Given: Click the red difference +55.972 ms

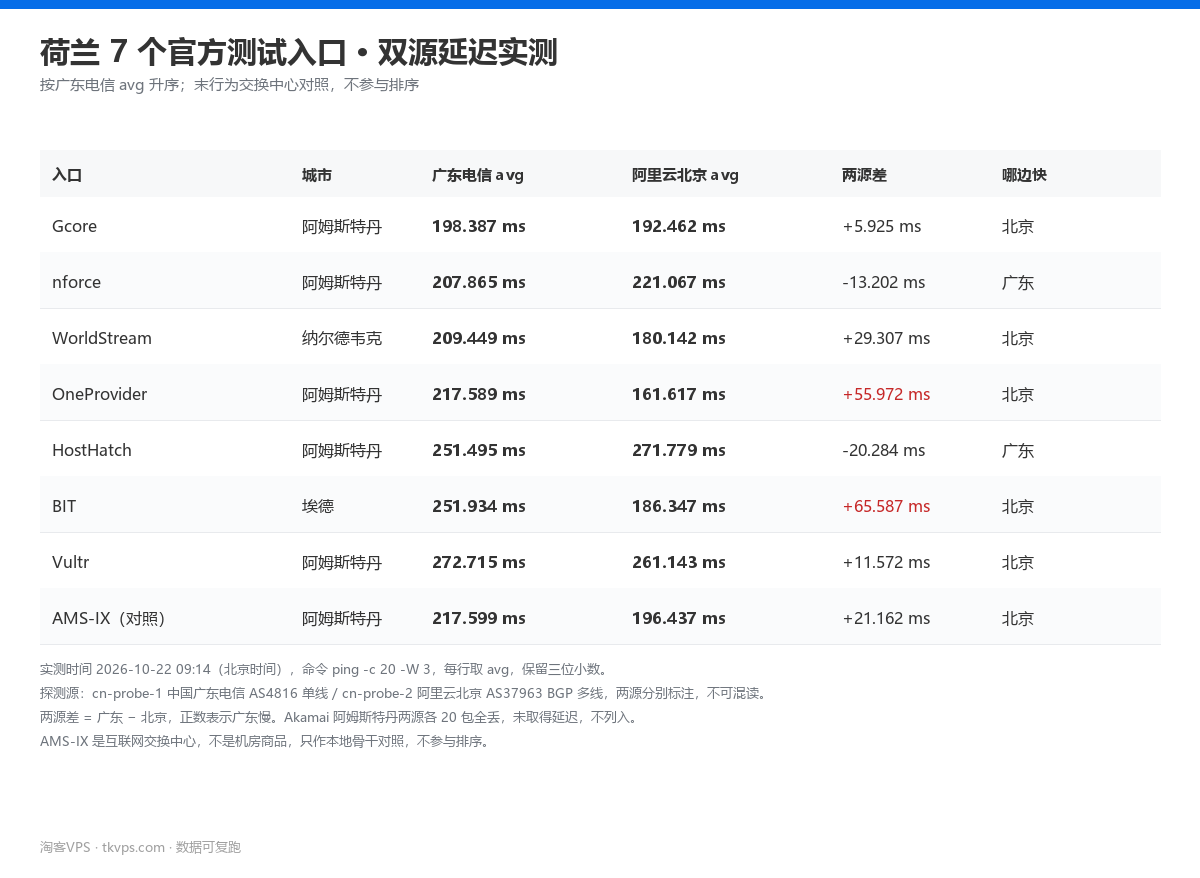Looking at the screenshot, I should (x=886, y=394).
